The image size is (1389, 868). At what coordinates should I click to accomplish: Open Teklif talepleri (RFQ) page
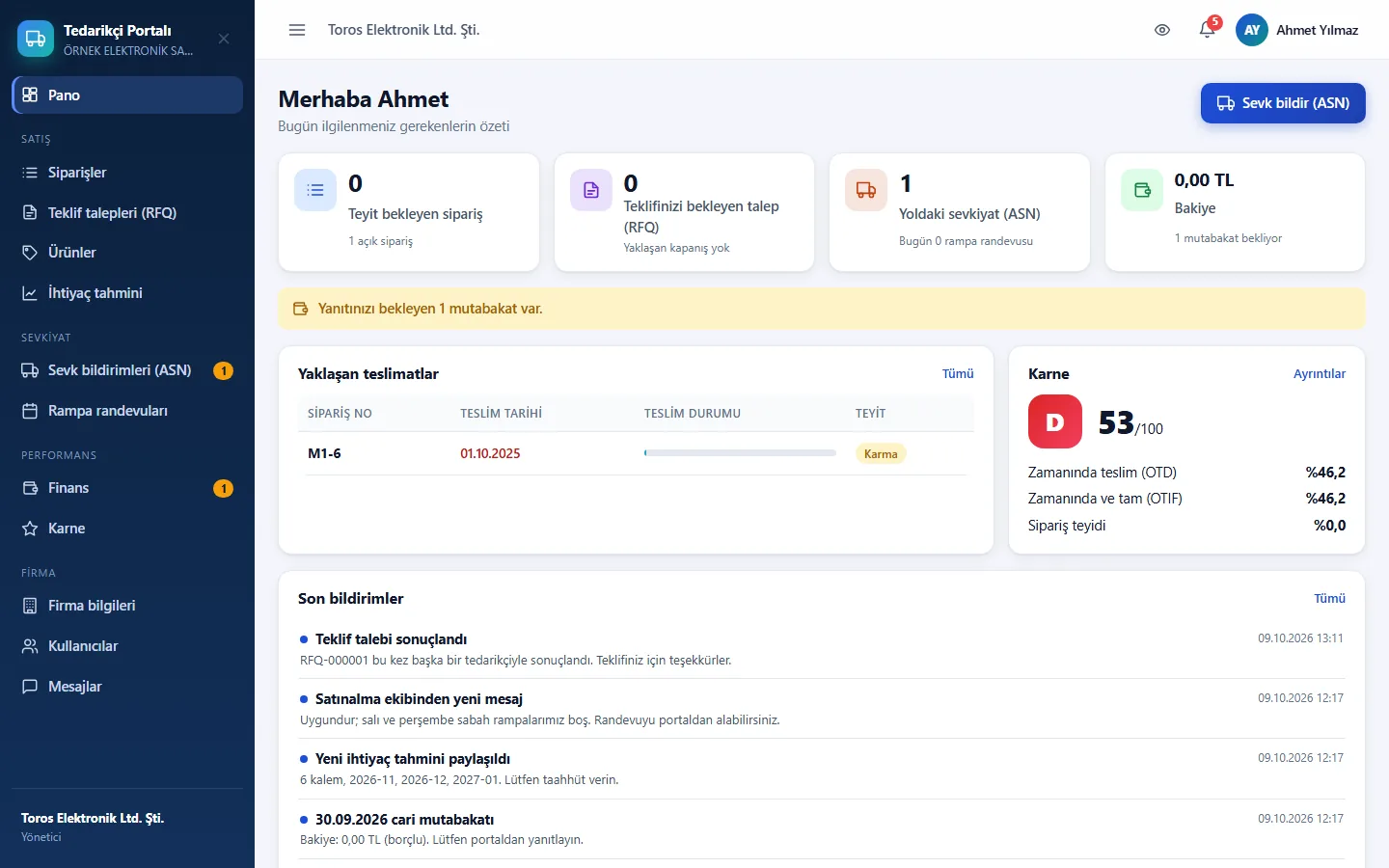click(127, 213)
